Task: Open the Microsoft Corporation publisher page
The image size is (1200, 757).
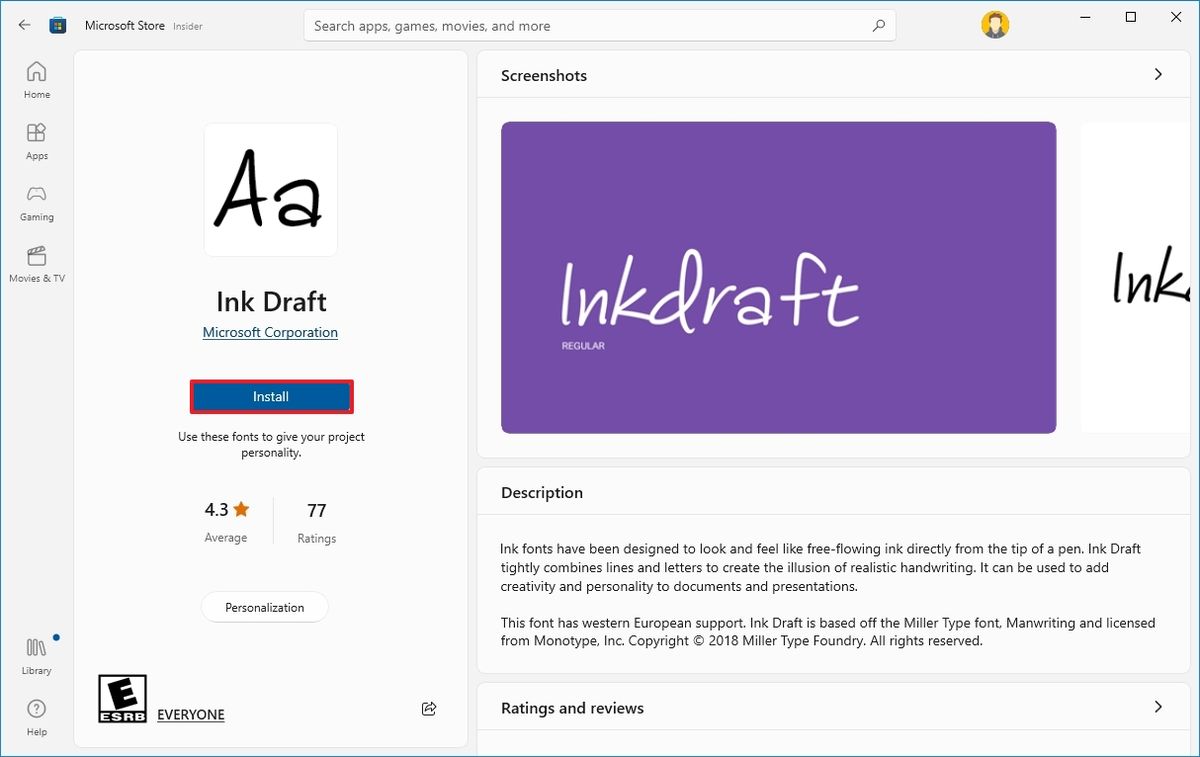Action: coord(270,332)
